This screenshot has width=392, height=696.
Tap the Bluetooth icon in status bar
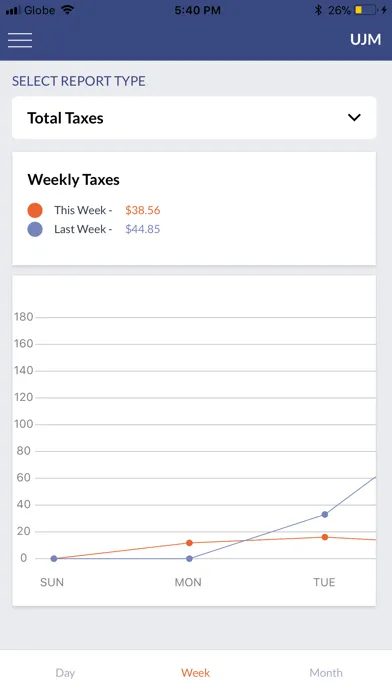318,10
